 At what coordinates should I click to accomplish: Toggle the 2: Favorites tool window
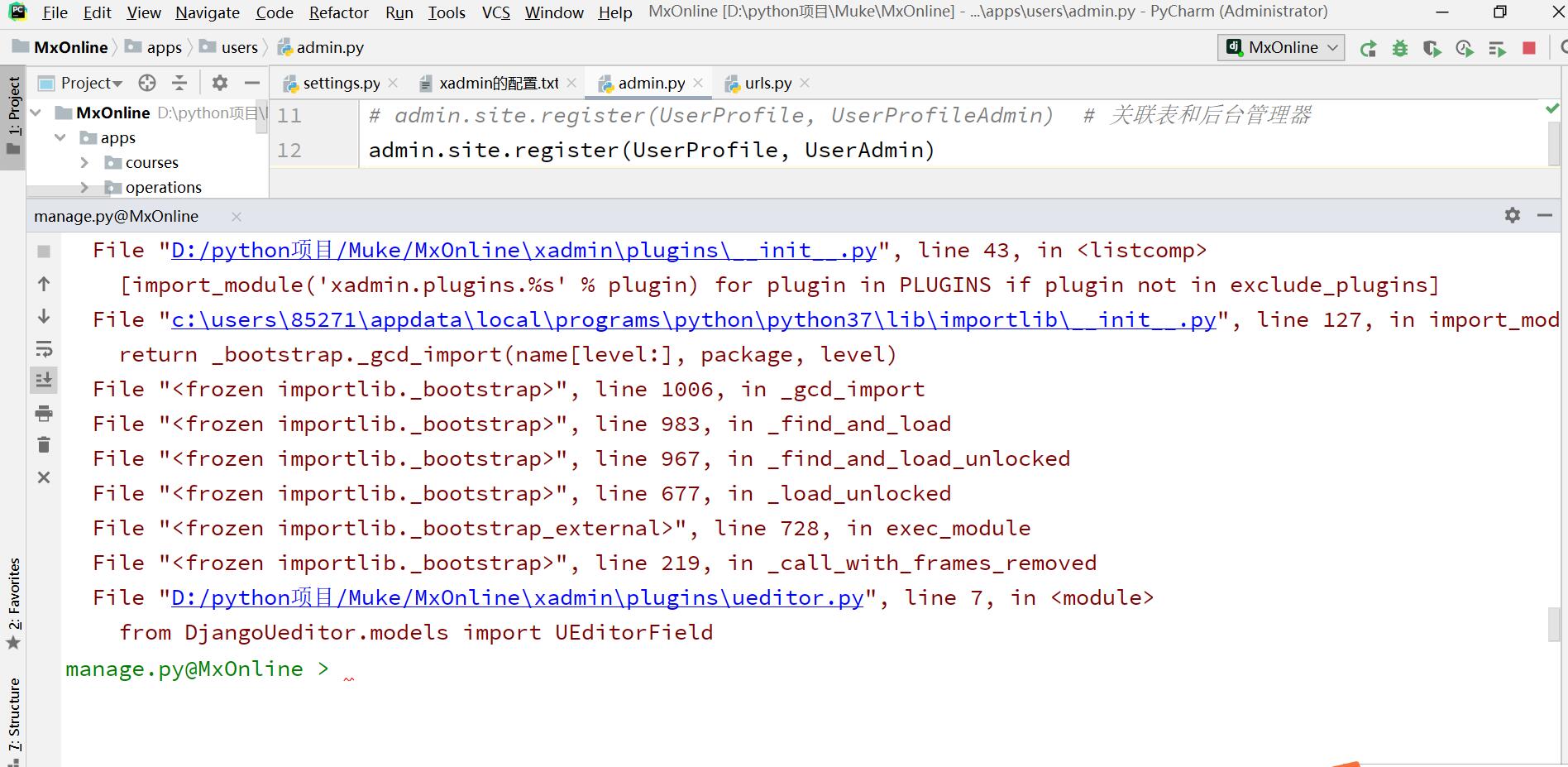(13, 604)
